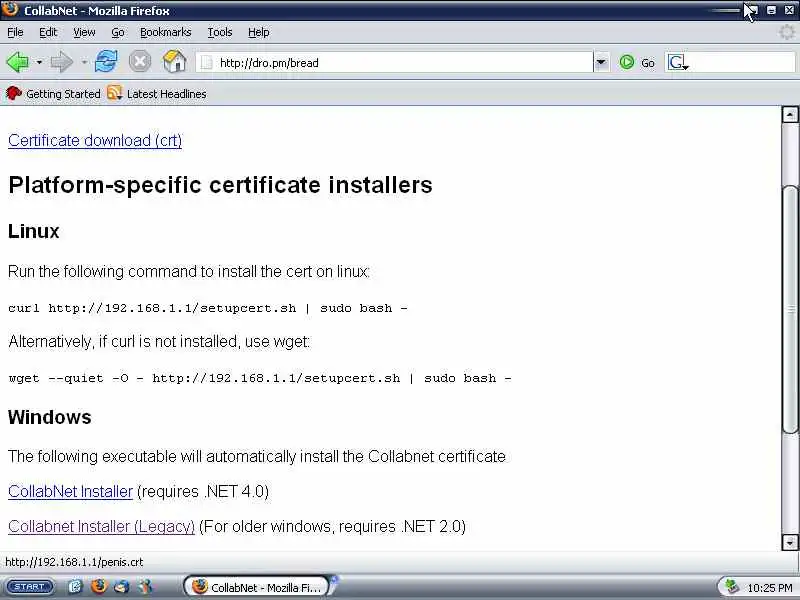
Task: Click the curl setupcert.sh command line
Action: click(x=208, y=308)
